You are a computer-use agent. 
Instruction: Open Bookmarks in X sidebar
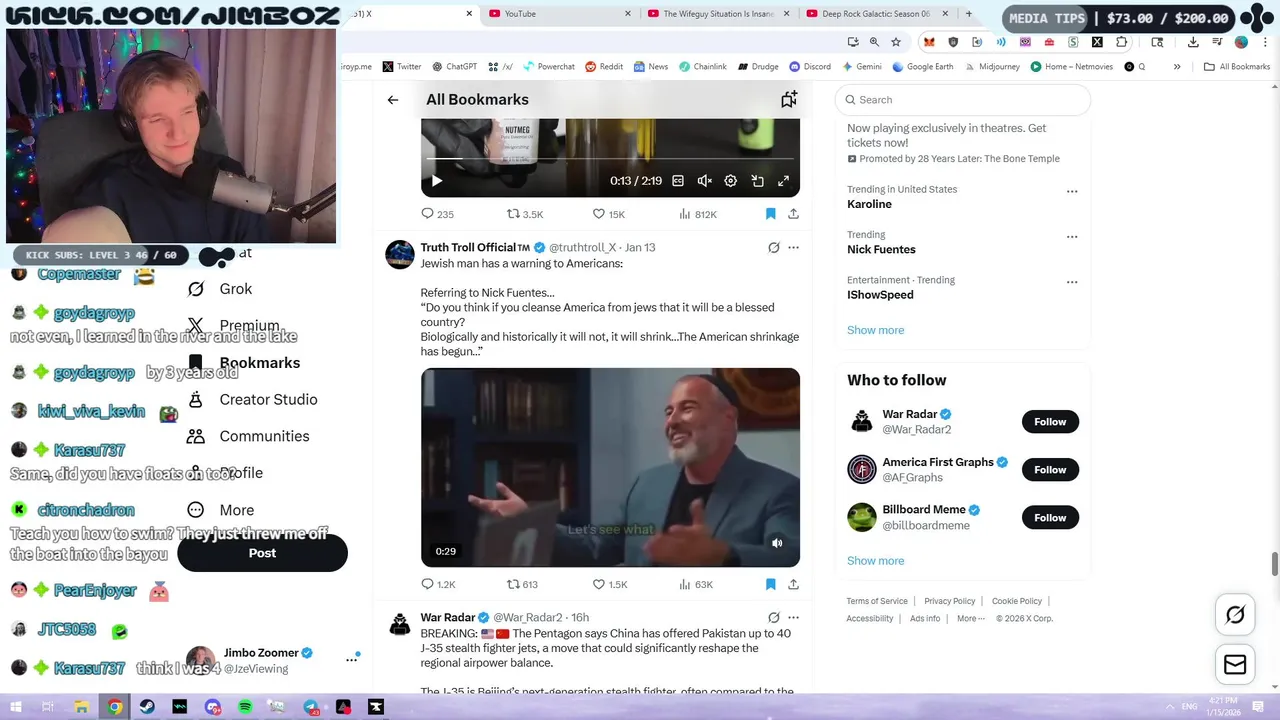[x=243, y=363]
